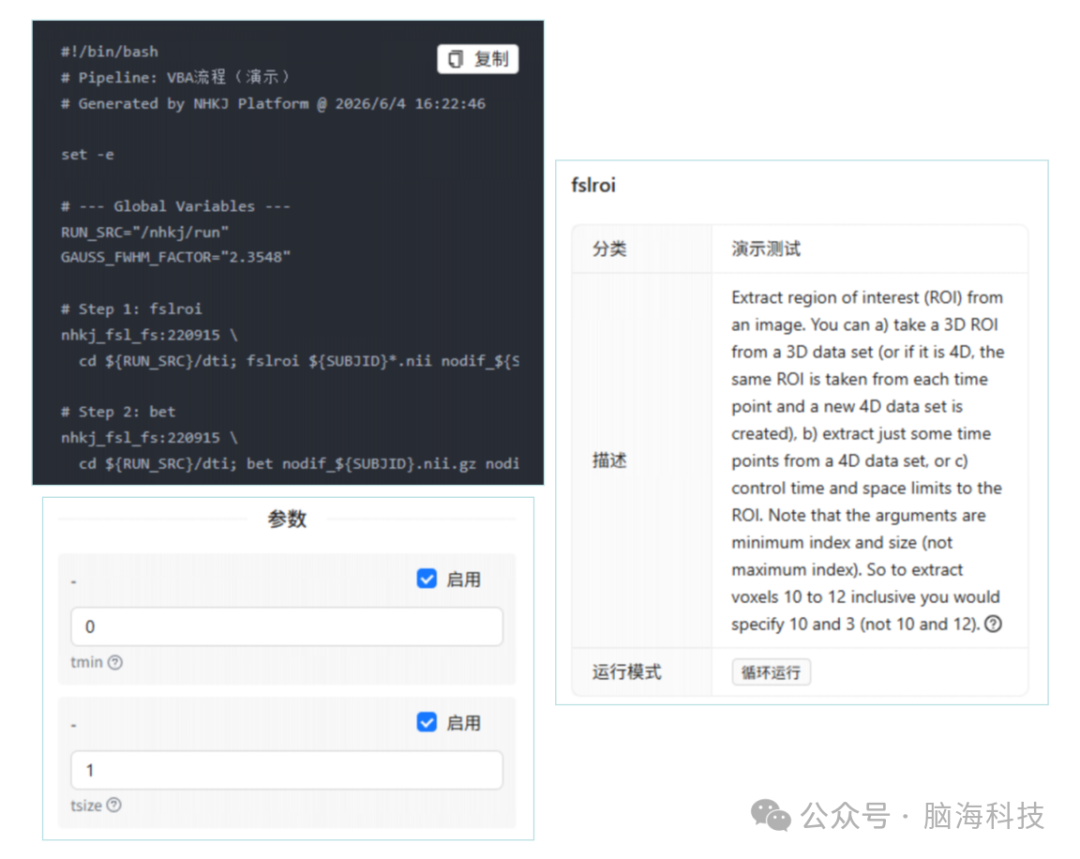The height and width of the screenshot is (859, 1080).
Task: Click the GAUSS_FWHM_FACTOR="2.3548" line
Action: [176, 258]
